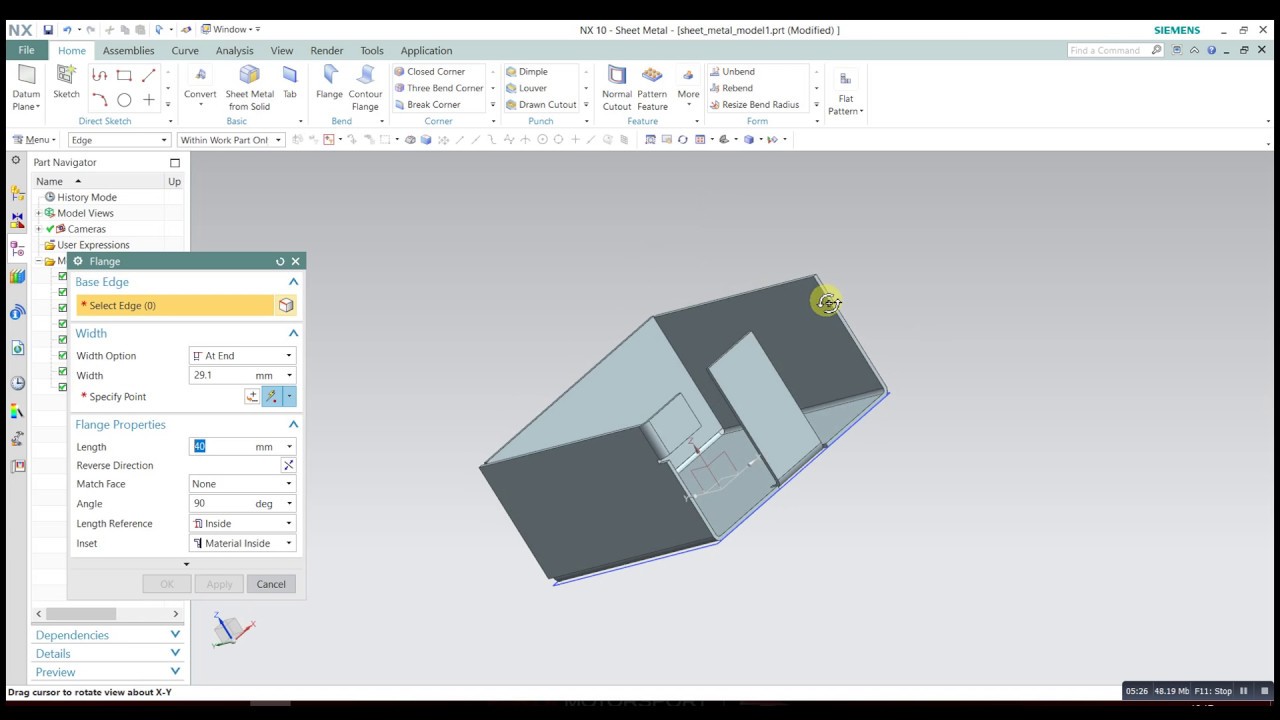Image resolution: width=1280 pixels, height=720 pixels.
Task: Select Three Bend Corner command
Action: (437, 88)
